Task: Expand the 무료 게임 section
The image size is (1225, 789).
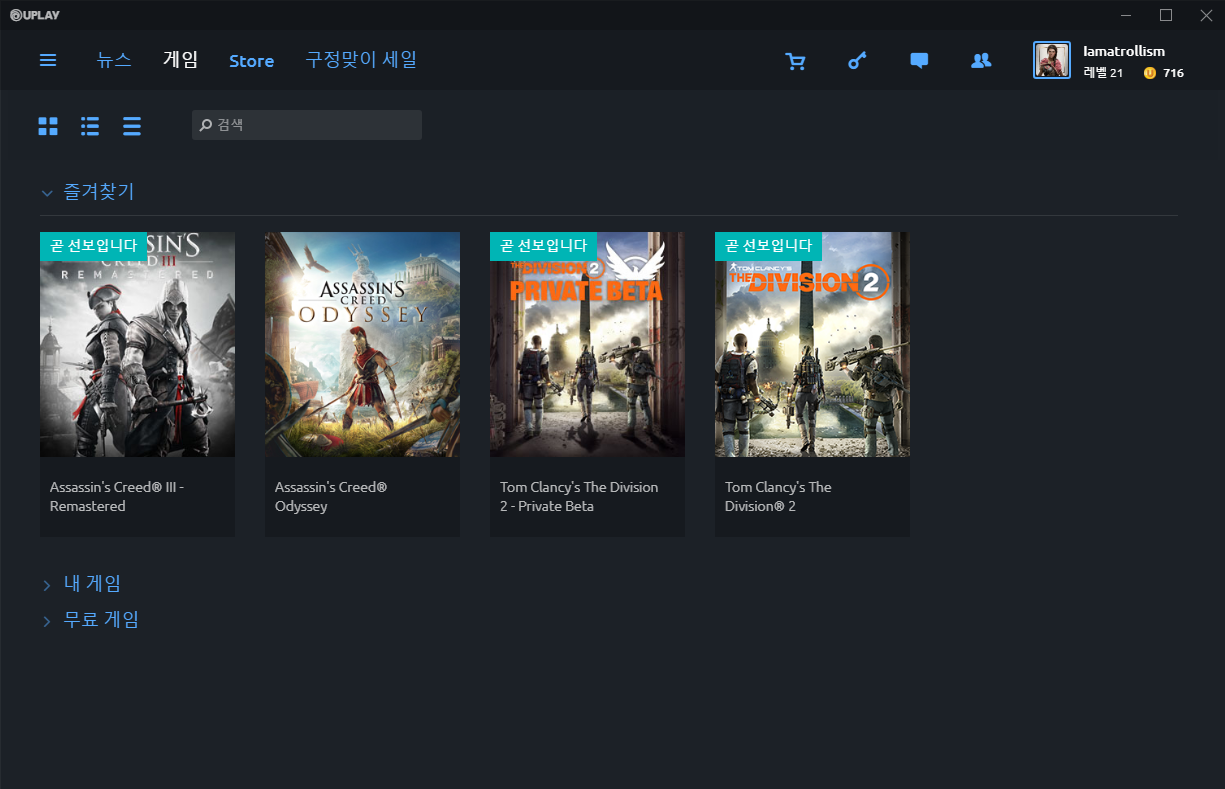Action: (x=47, y=621)
